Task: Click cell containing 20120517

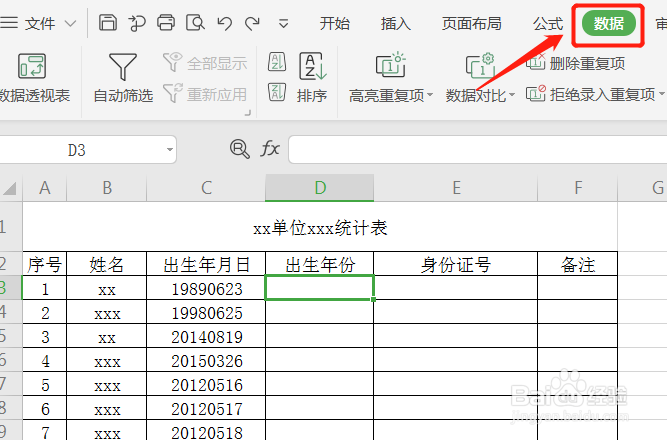Action: pyautogui.click(x=206, y=408)
